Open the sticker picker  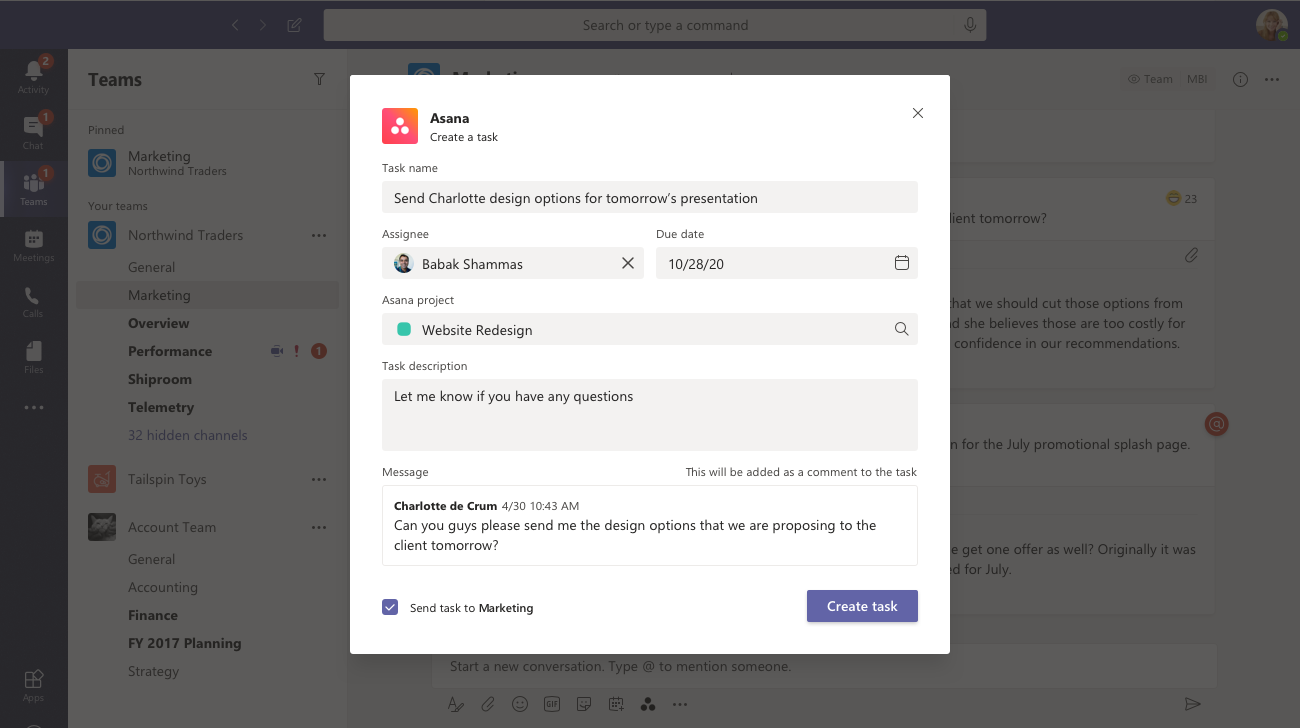(584, 704)
